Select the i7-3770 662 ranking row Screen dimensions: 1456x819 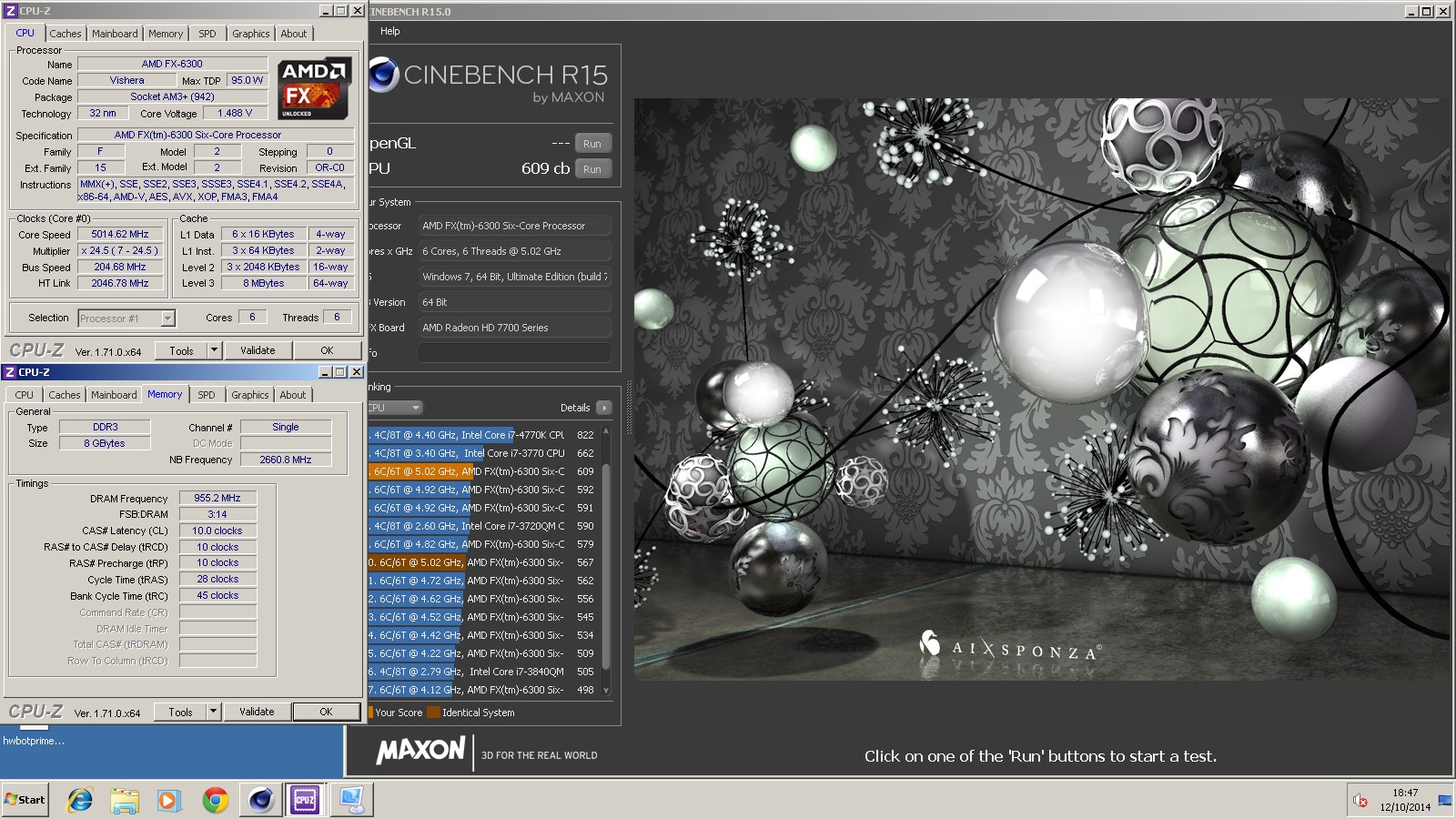pos(482,453)
